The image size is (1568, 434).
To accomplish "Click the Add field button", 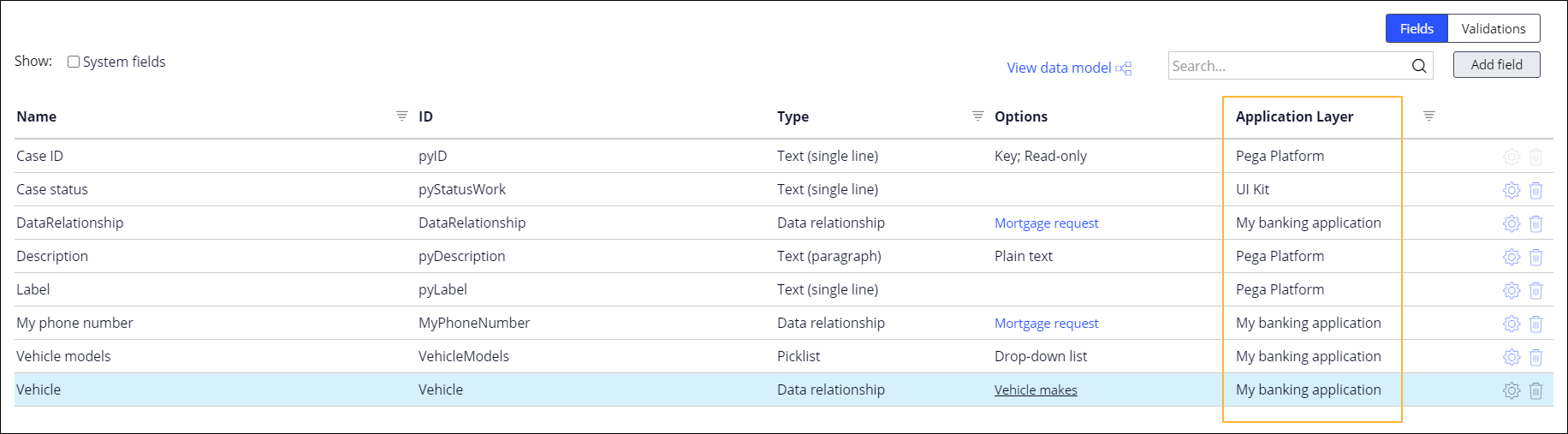I will [x=1496, y=65].
